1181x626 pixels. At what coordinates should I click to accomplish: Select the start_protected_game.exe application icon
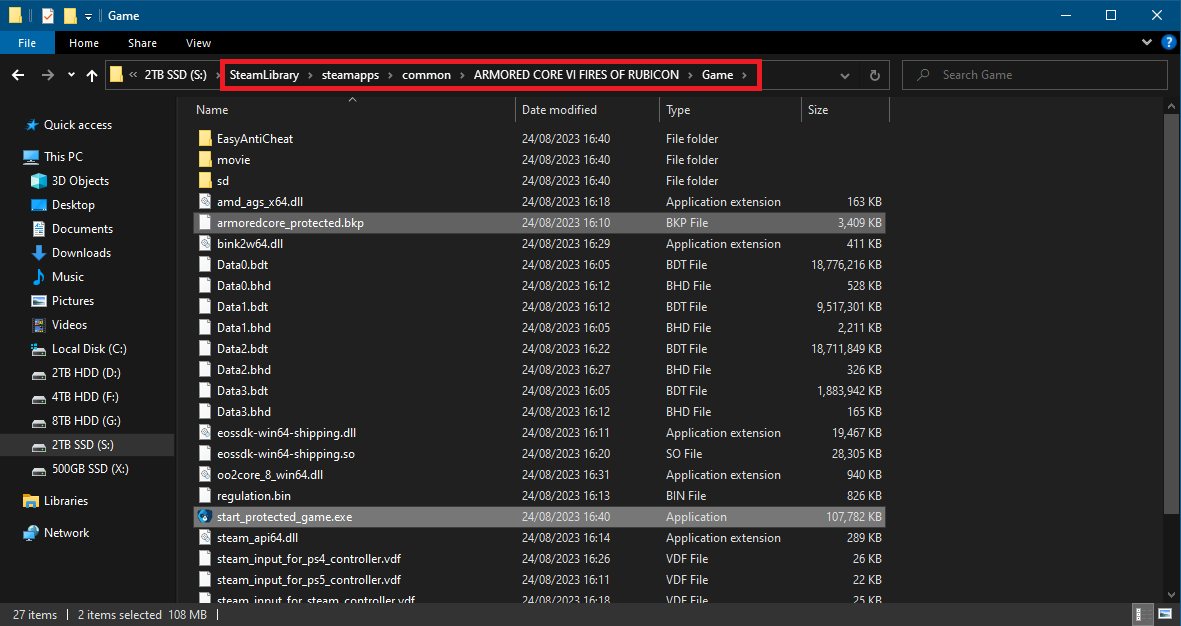coord(205,517)
